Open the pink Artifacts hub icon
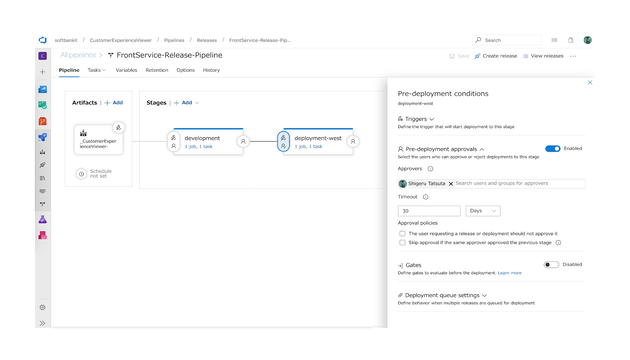Viewport: 630px width, 360px height. click(43, 235)
